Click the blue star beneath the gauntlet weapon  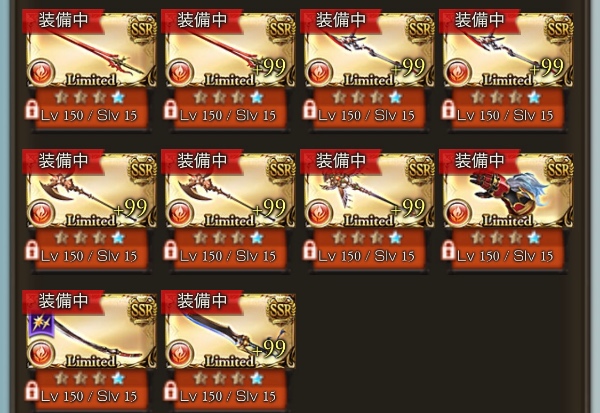(x=534, y=238)
